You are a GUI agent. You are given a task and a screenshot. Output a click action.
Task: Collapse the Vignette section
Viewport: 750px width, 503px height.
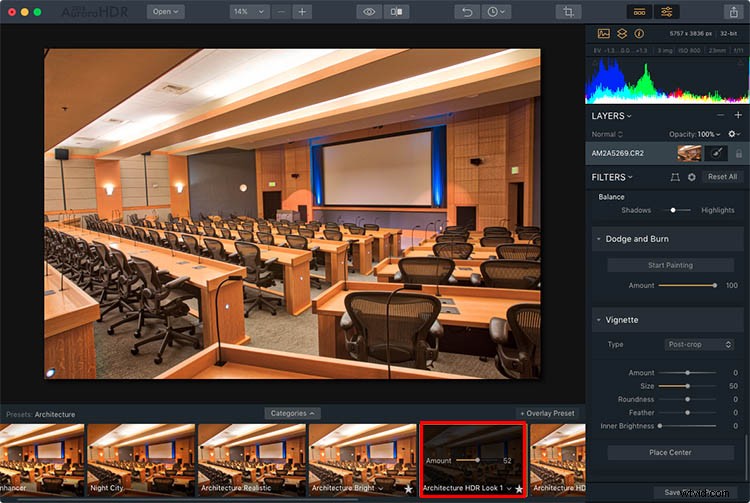coord(598,319)
